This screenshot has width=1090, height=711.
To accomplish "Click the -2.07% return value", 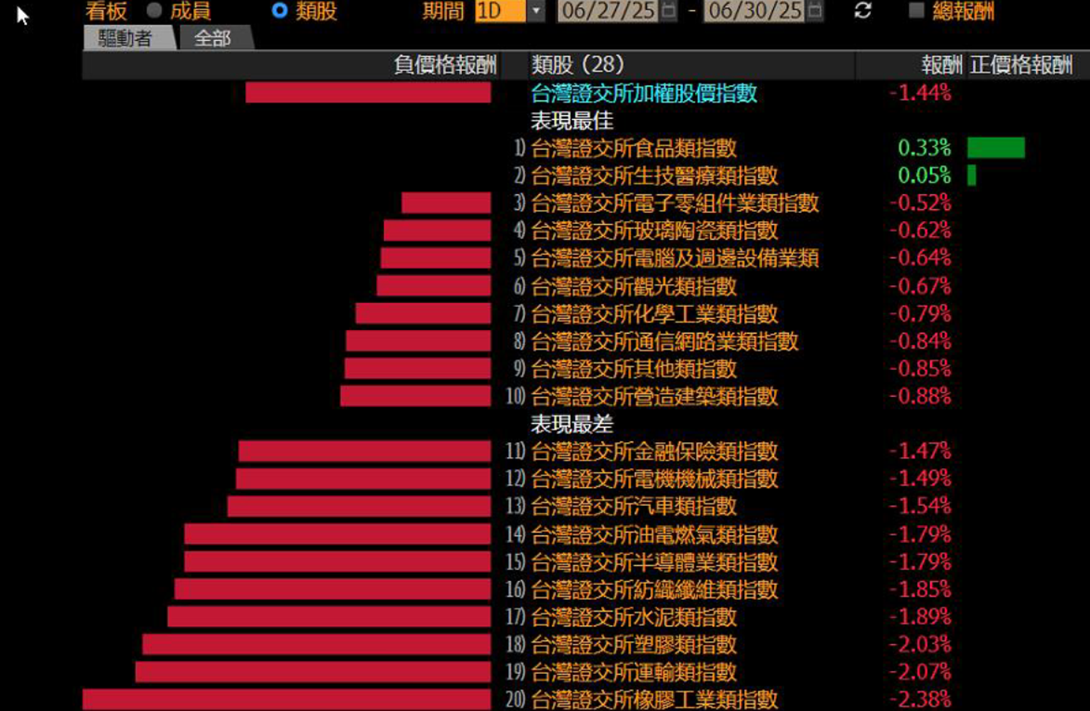I will point(920,673).
